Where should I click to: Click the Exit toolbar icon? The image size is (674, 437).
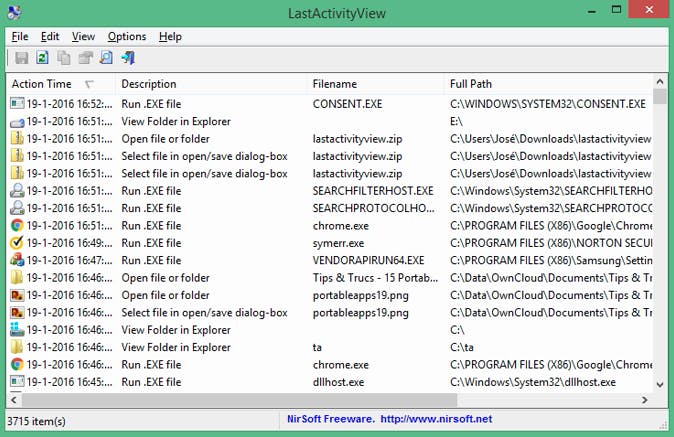(x=127, y=58)
